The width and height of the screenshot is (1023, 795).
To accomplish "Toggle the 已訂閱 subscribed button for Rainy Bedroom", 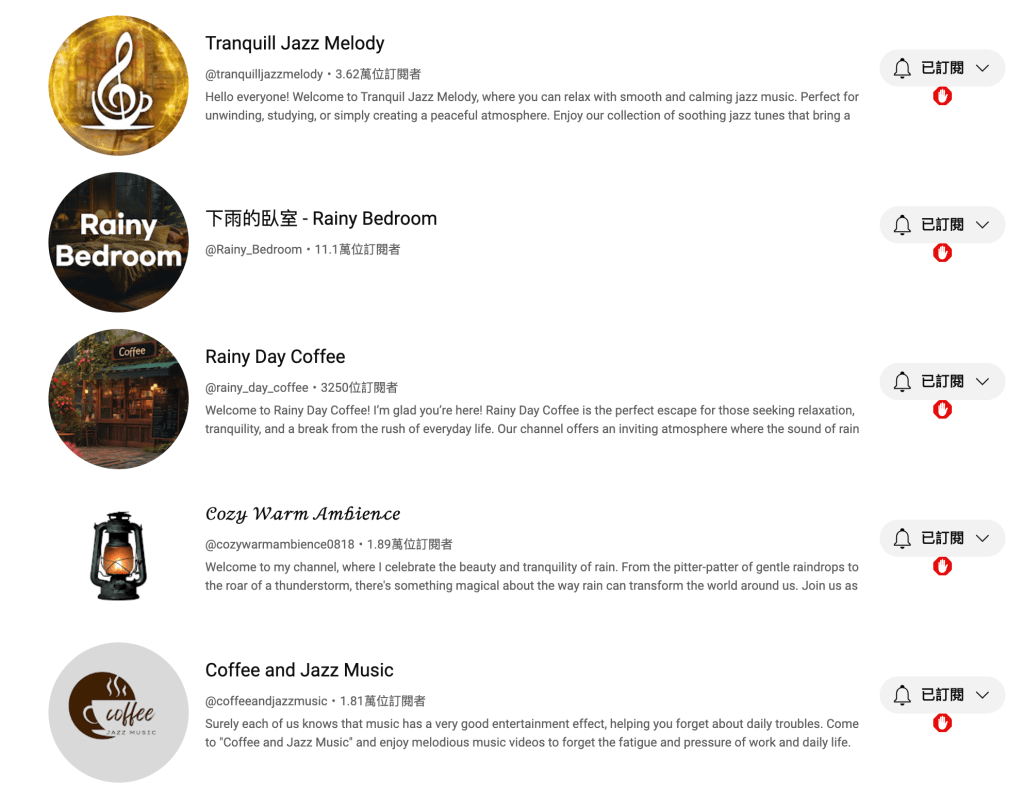I will click(x=942, y=224).
